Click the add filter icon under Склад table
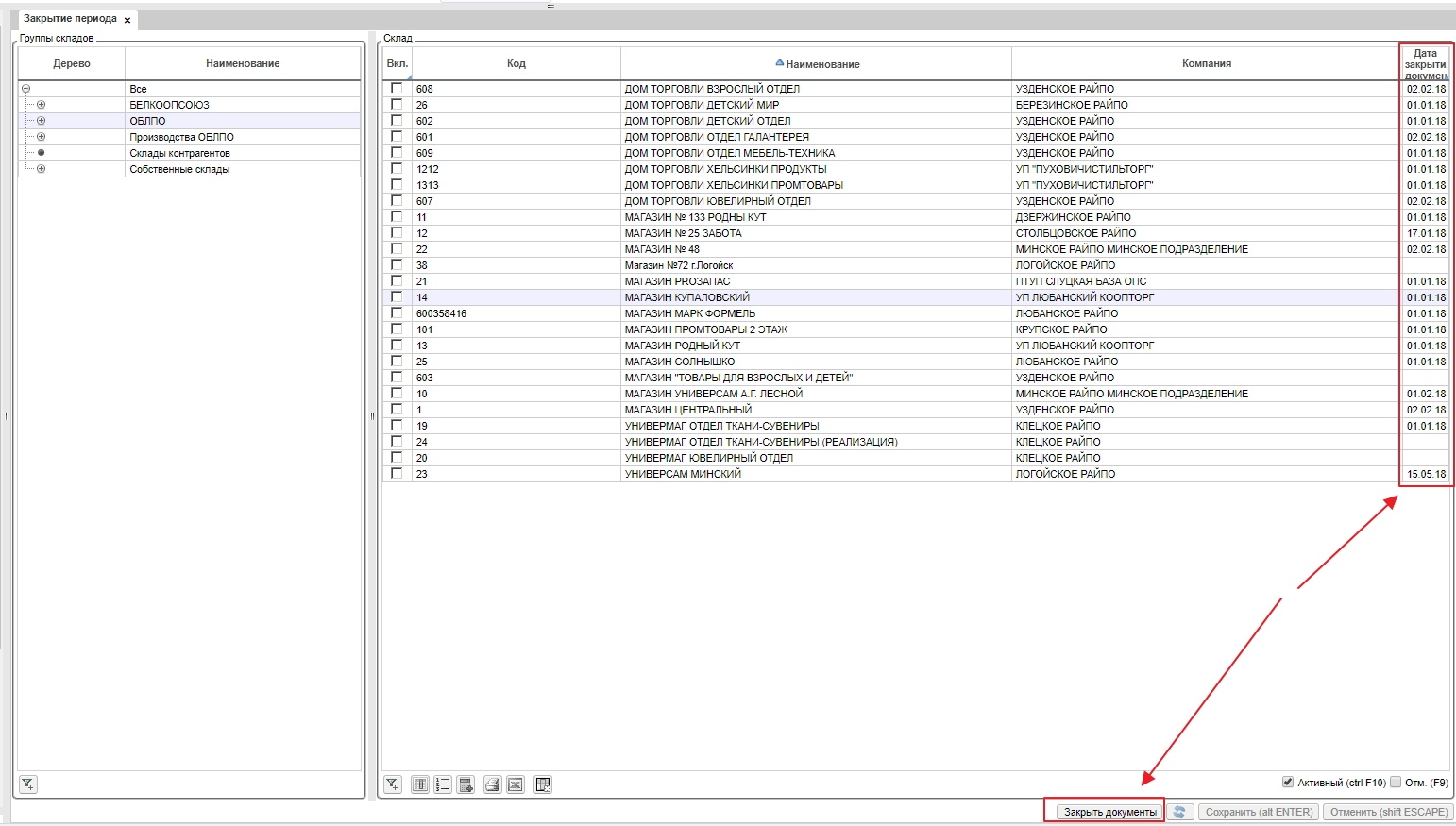Screen dimensions: 1456x826 tap(393, 784)
